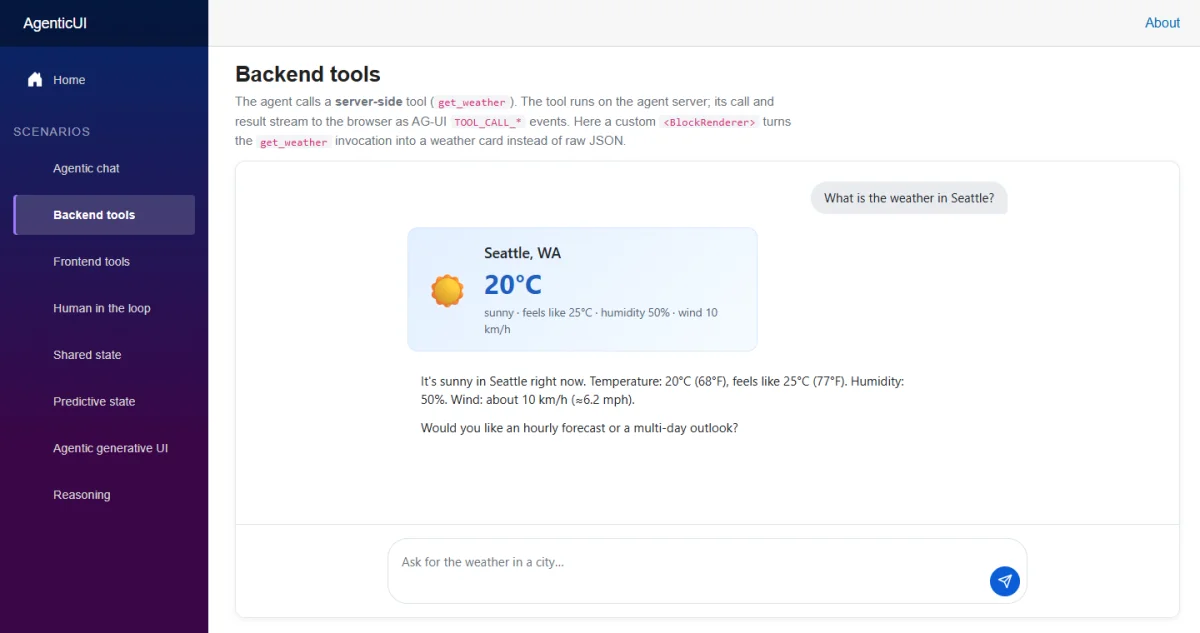Send message with paper plane button

pos(1005,581)
